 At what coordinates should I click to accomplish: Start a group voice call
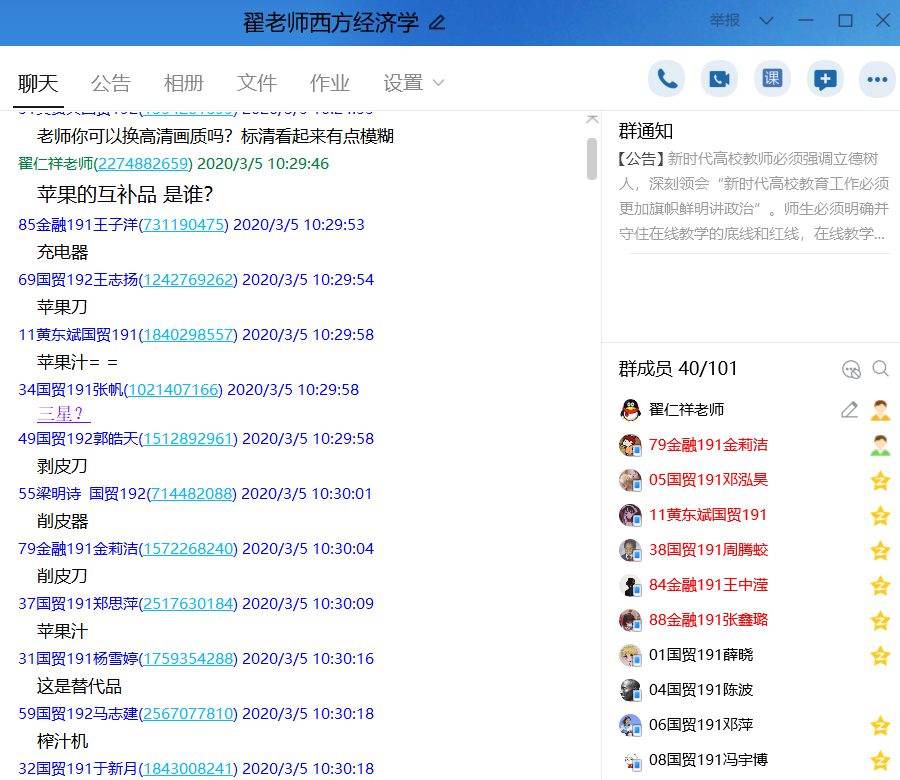point(666,80)
